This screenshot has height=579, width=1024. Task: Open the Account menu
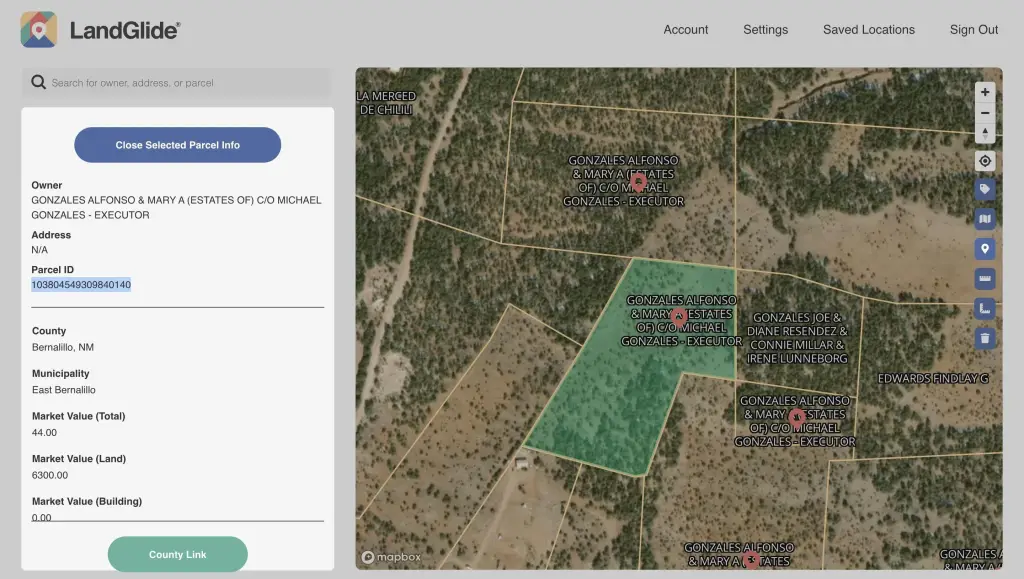[x=686, y=30]
